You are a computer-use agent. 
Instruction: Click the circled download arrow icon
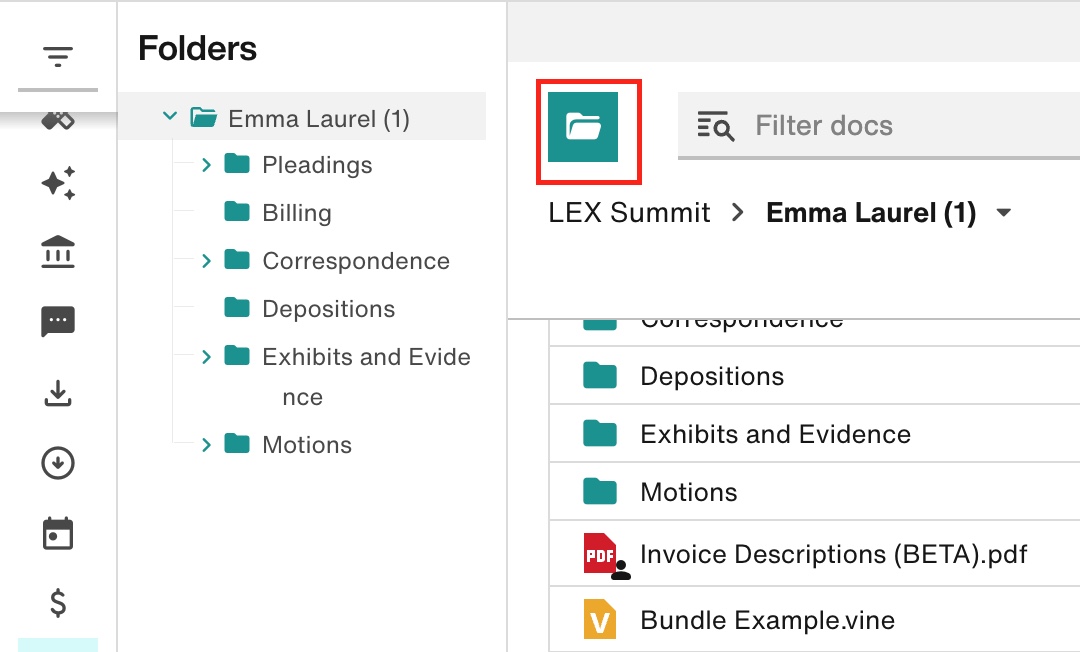click(58, 463)
